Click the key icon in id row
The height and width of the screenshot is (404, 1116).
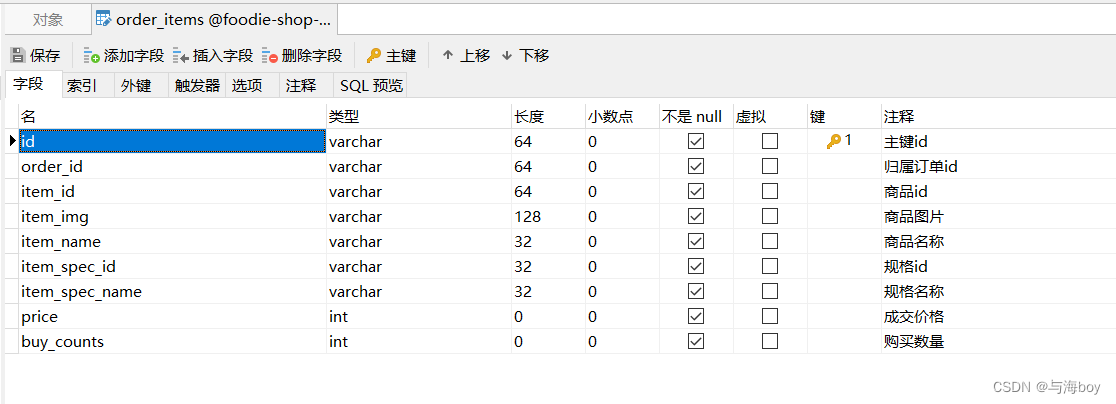tap(833, 142)
